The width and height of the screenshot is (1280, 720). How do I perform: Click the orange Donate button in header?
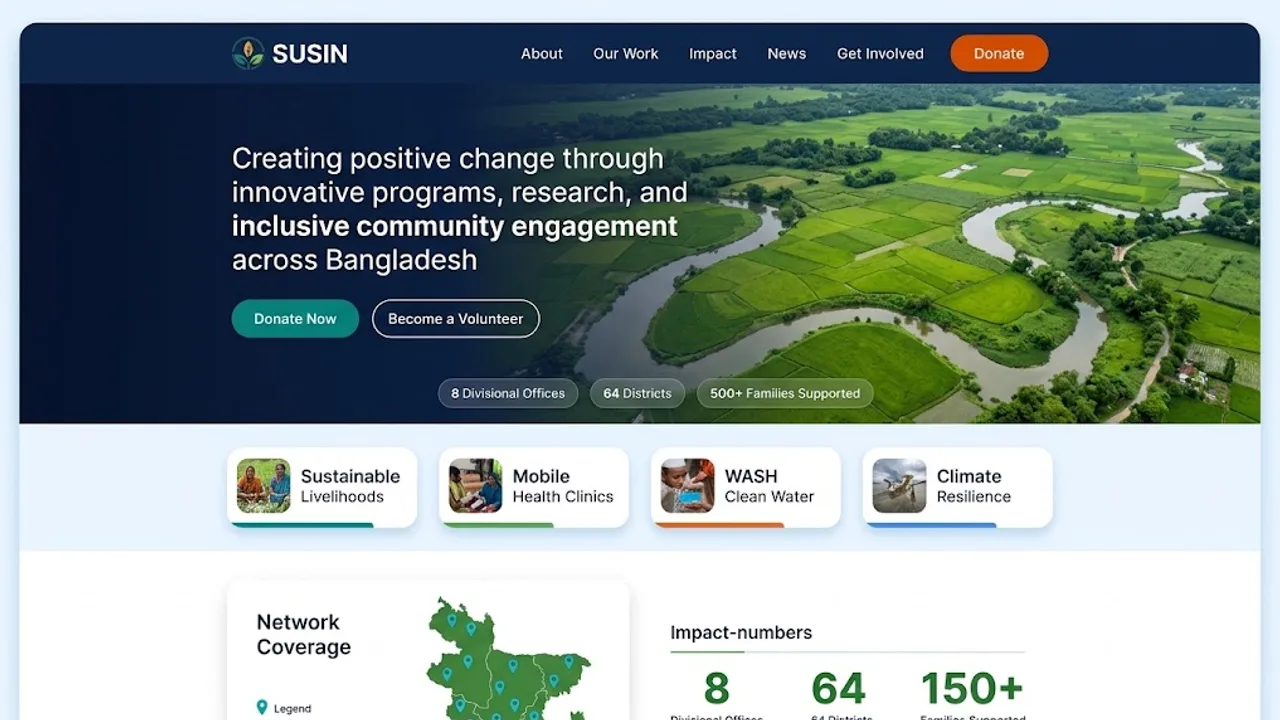pos(999,53)
